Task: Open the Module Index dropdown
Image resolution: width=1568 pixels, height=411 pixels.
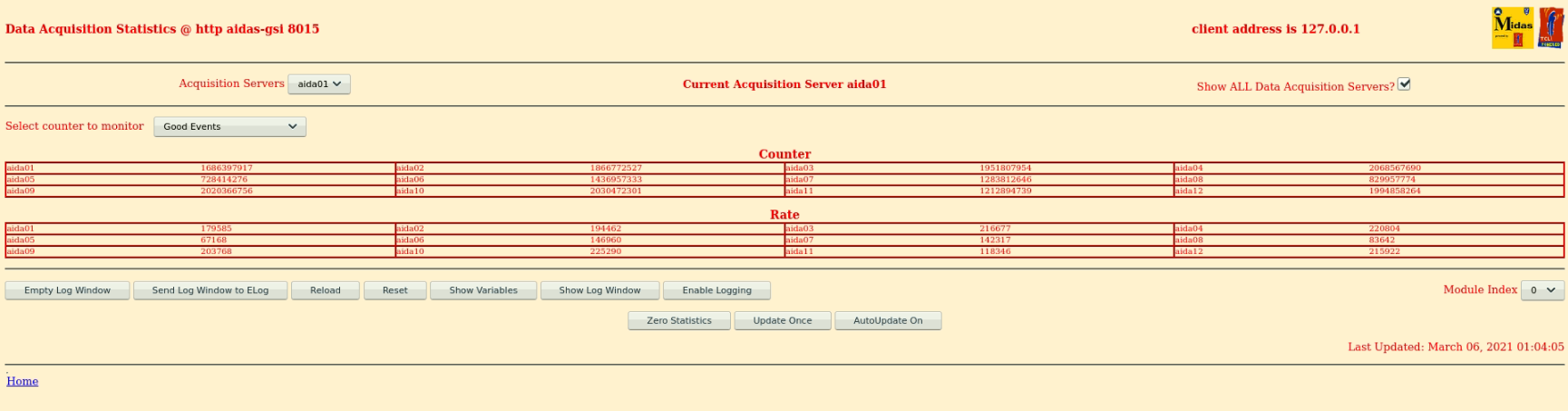Action: [1542, 290]
